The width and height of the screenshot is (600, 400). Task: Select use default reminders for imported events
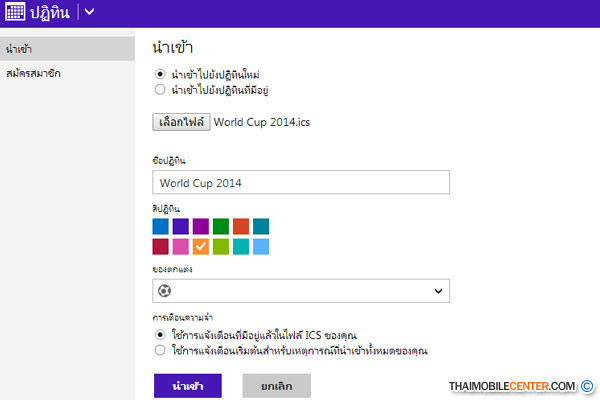coord(160,351)
